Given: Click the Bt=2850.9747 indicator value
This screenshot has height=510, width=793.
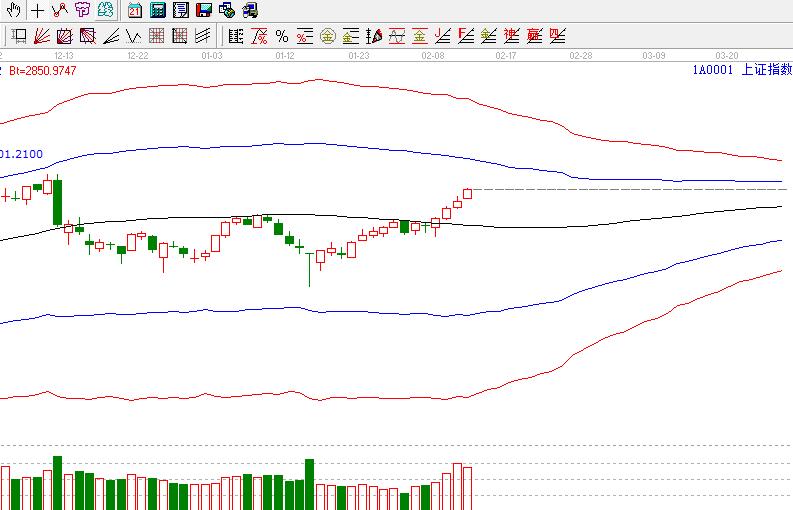Looking at the screenshot, I should pos(41,71).
